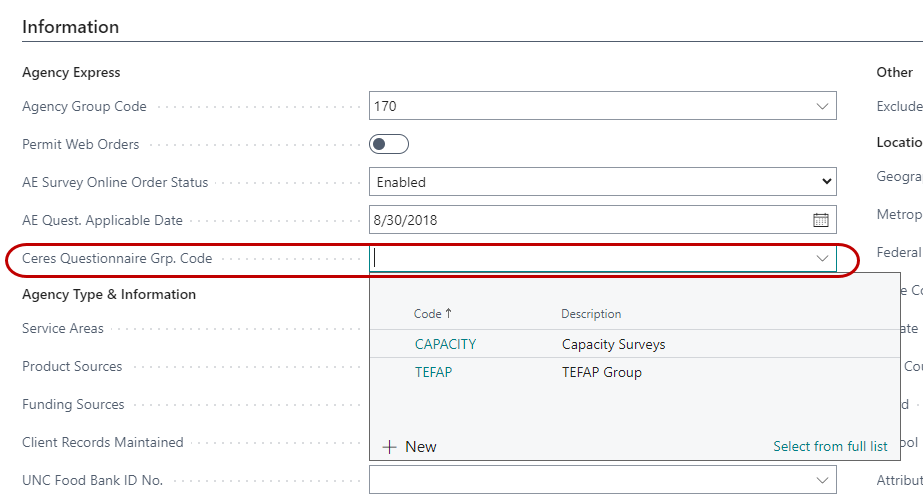The image size is (923, 500).
Task: Select the TEFAP code entry
Action: 435,372
